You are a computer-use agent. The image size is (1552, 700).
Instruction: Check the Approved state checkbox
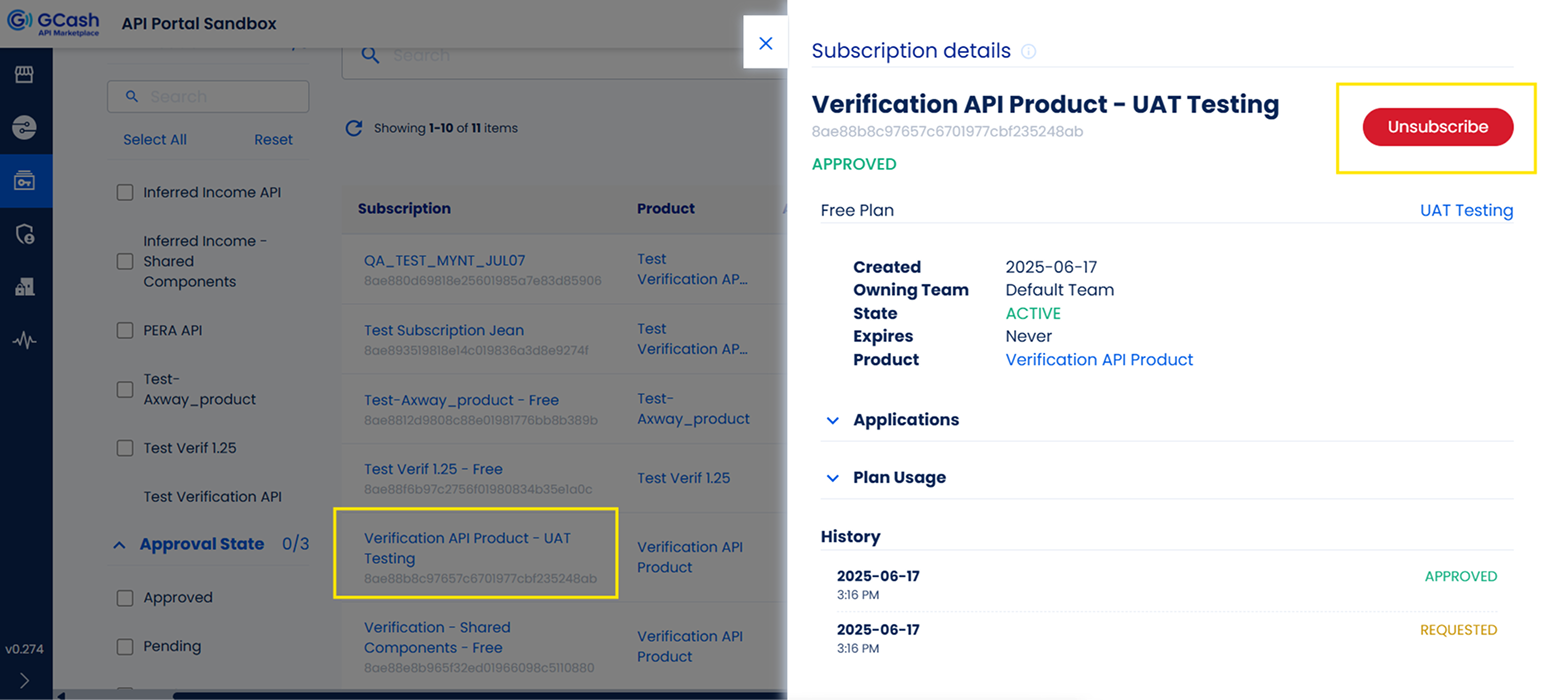pos(125,598)
